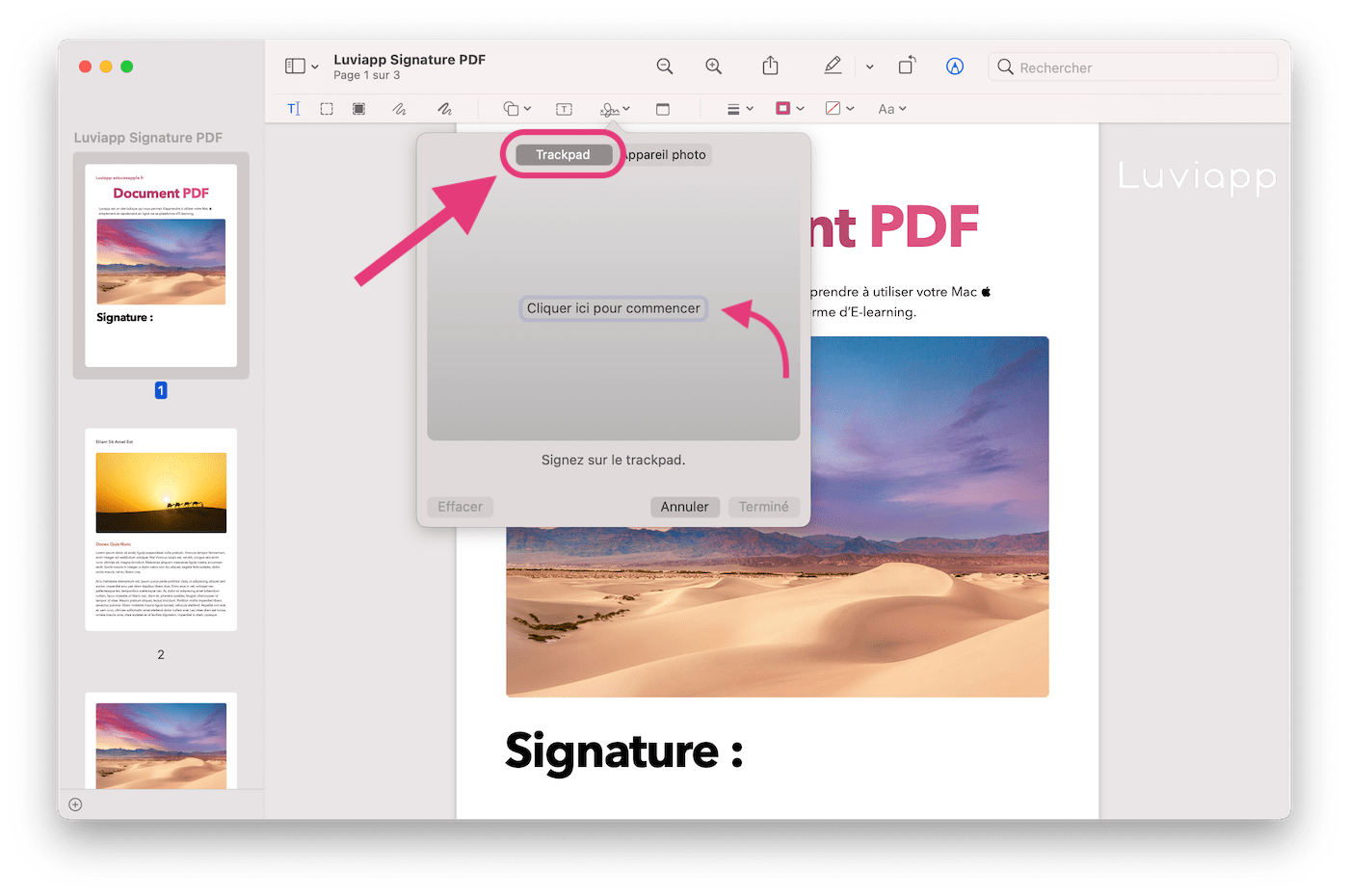
Task: Select the Sketch tool
Action: tap(399, 109)
